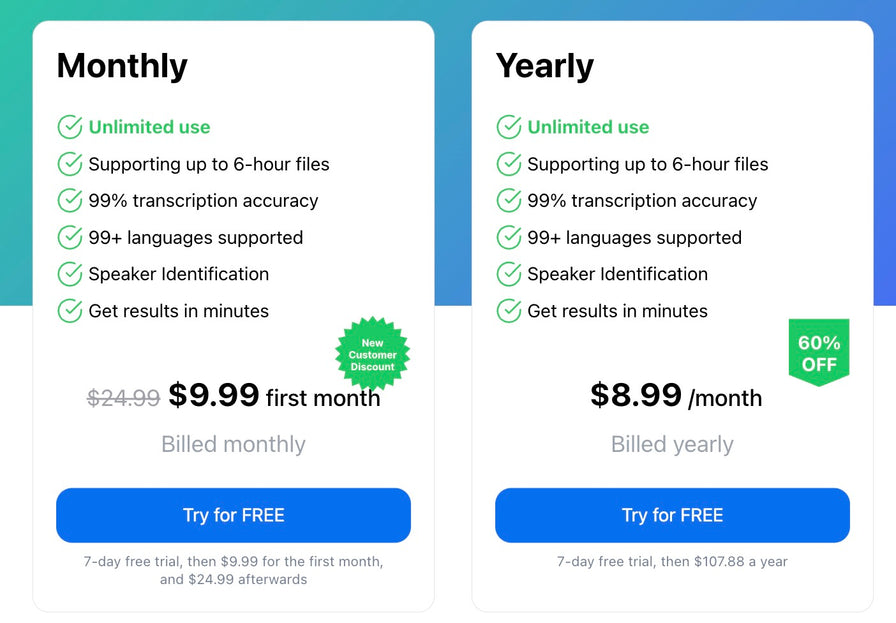The height and width of the screenshot is (623, 896).
Task: Click Yearly Speaker Identification checkmark icon
Action: coord(509,274)
